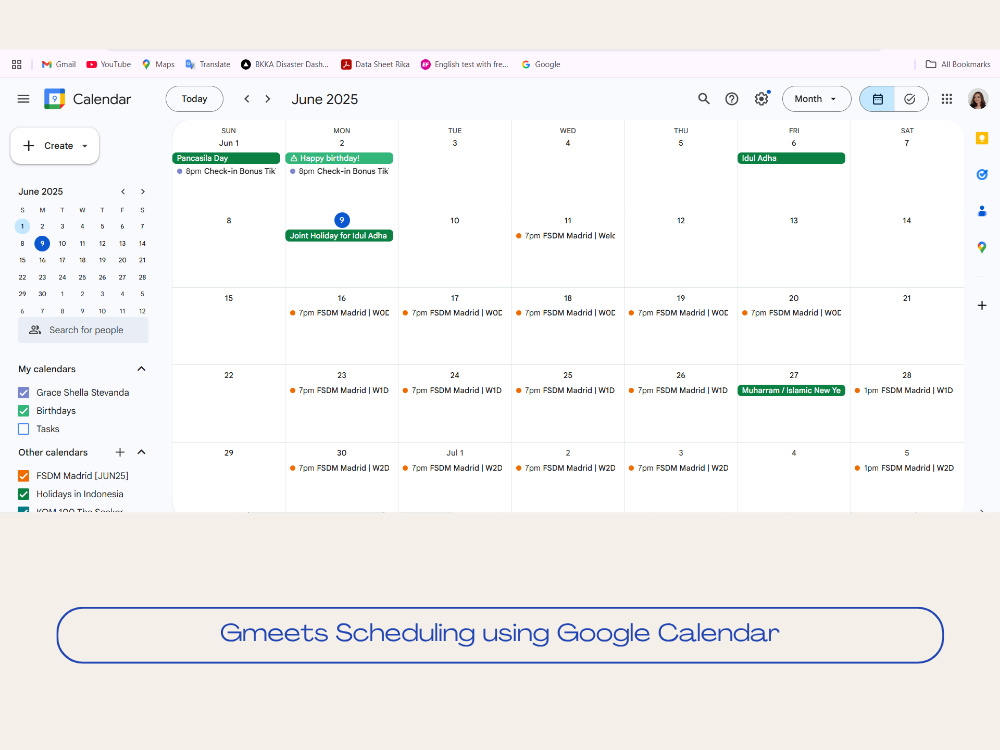Click in the Search for people field
The height and width of the screenshot is (750, 1000).
coord(84,330)
